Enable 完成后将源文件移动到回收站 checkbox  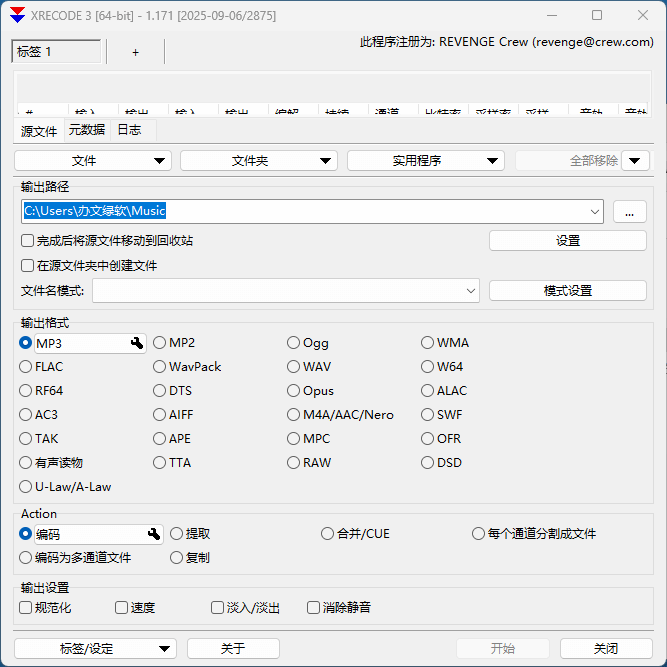click(27, 241)
